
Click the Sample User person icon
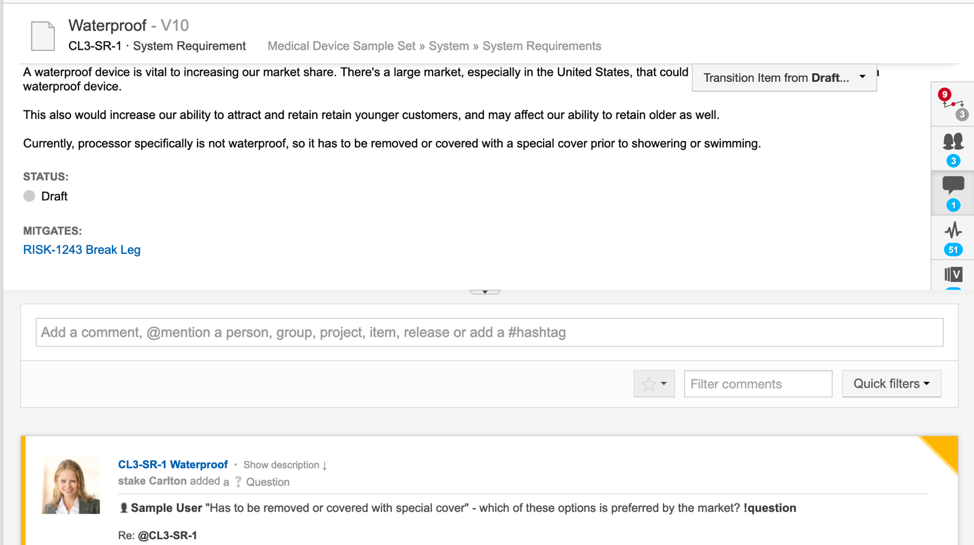click(x=124, y=508)
